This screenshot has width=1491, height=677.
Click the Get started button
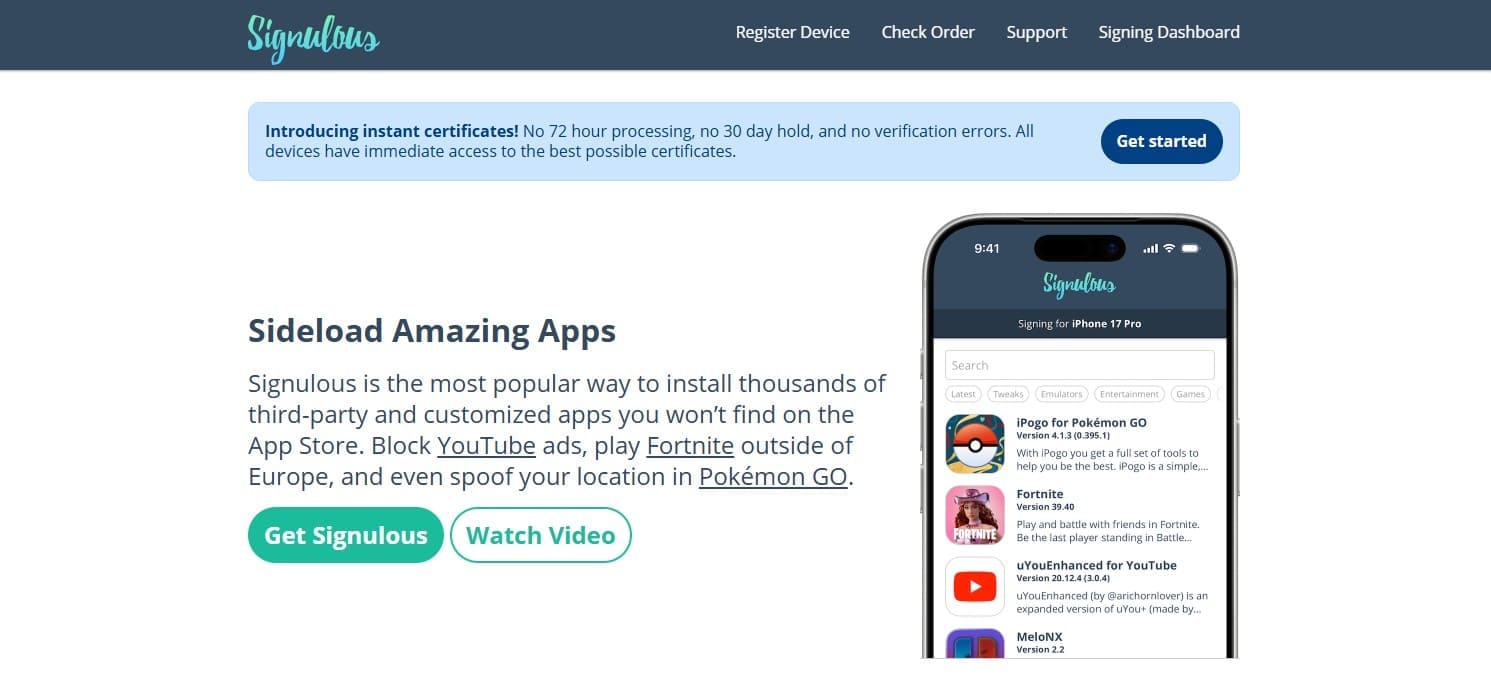(1161, 141)
